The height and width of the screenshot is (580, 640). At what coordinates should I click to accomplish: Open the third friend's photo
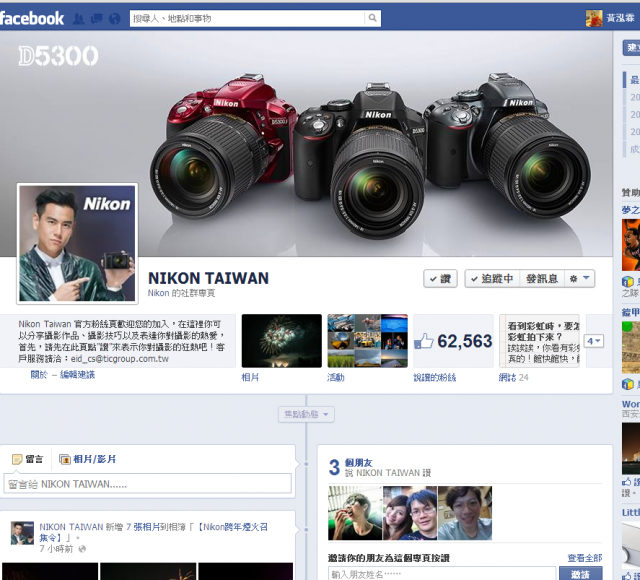click(x=465, y=513)
